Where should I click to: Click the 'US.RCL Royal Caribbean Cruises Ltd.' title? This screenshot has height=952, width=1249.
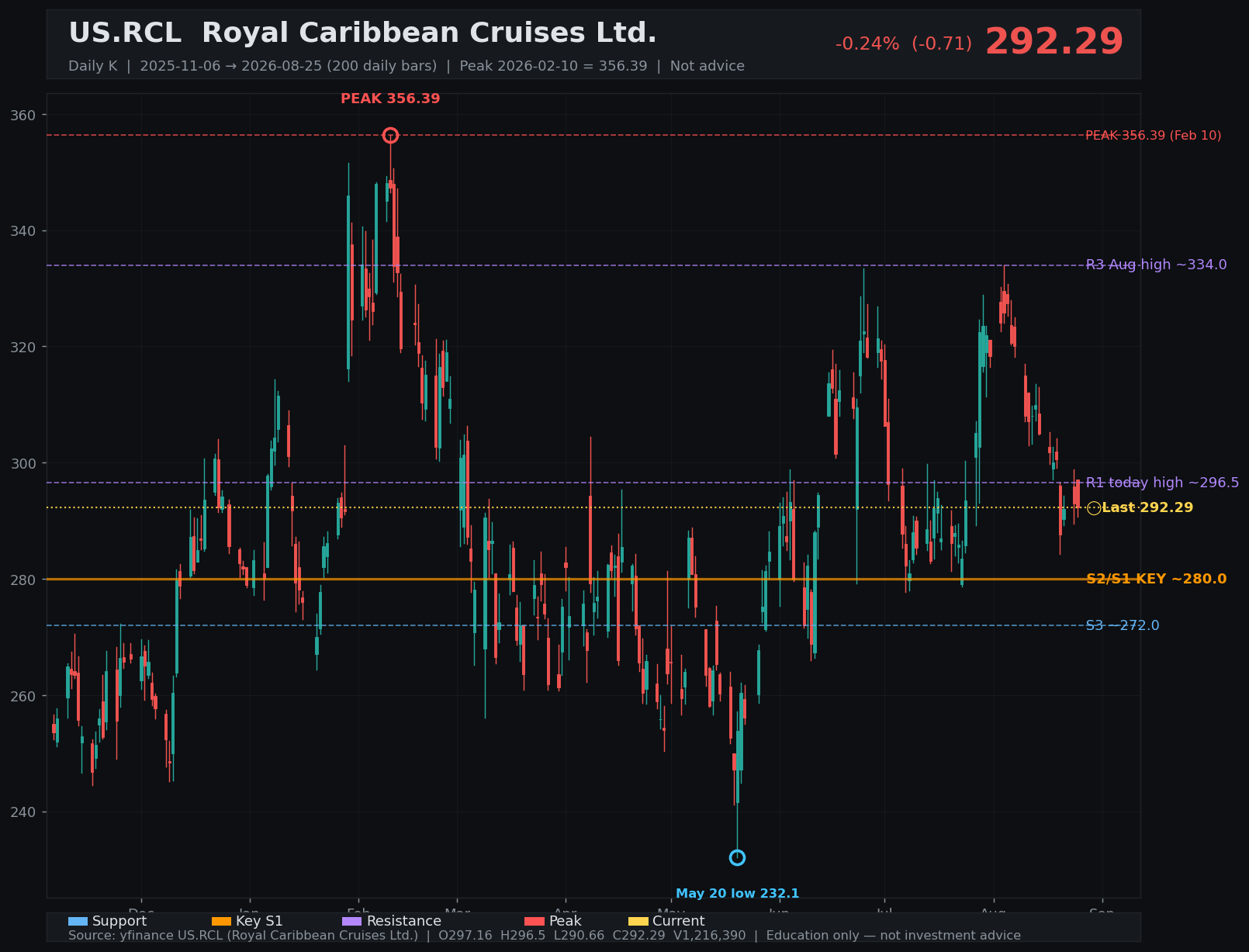pos(362,33)
